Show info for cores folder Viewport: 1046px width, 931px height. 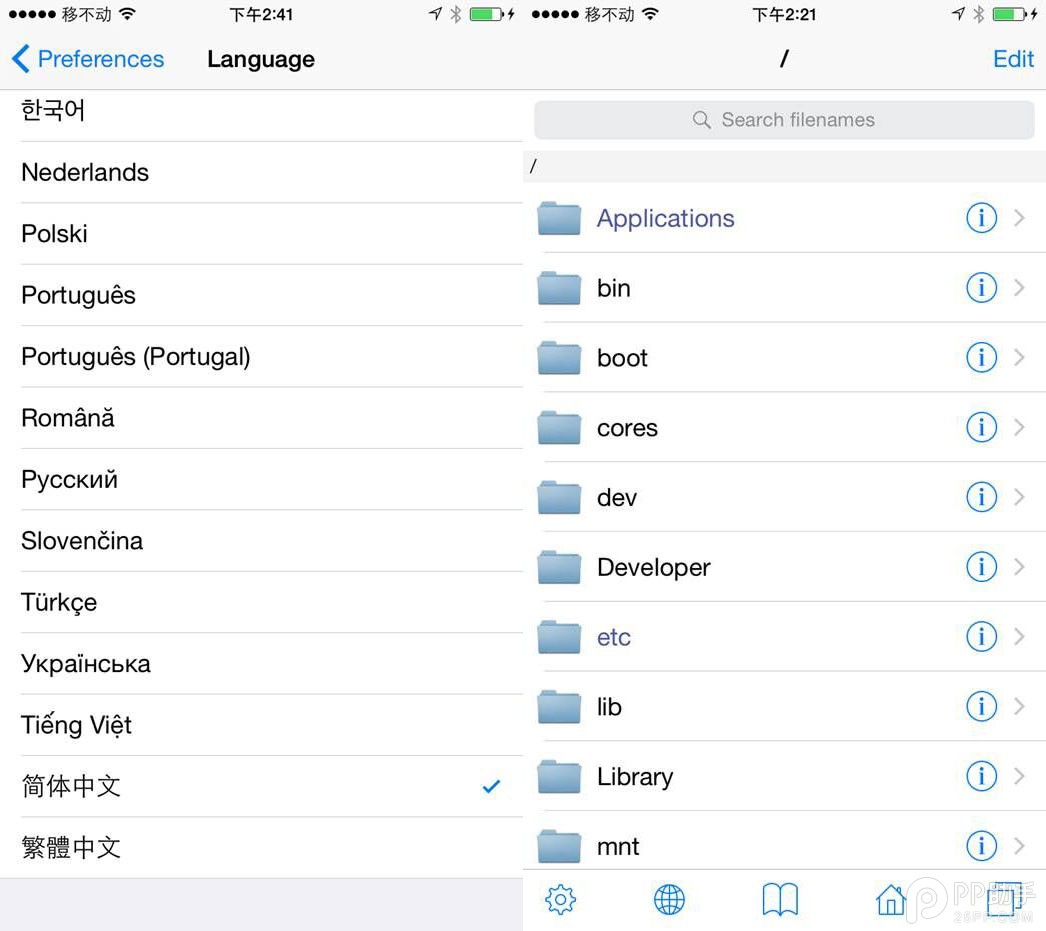click(981, 427)
